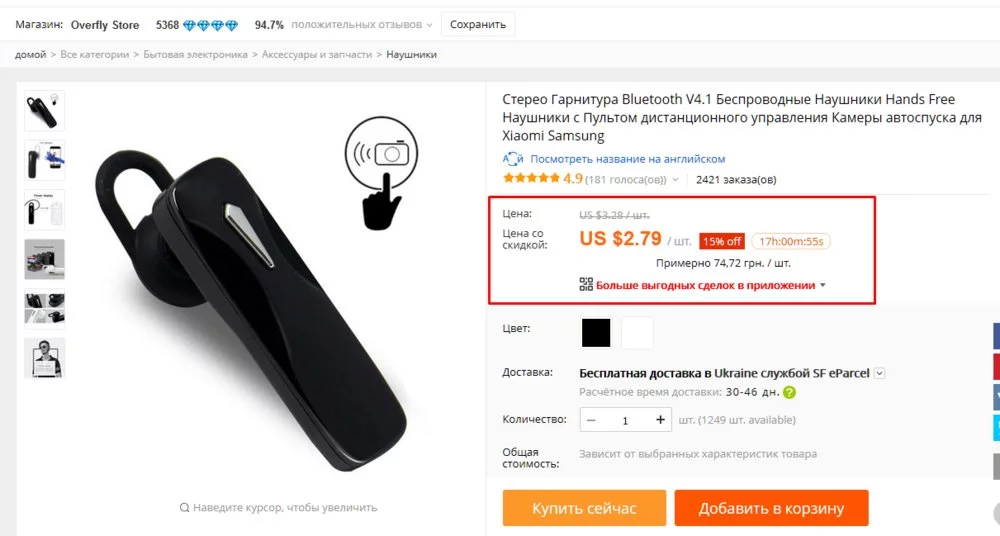Choose the white color option
Viewport: 1000px width, 536px height.
(x=637, y=332)
